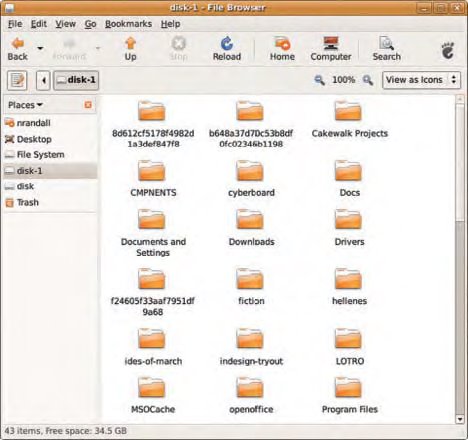The height and width of the screenshot is (440, 468).
Task: Open the Places sidebar dropdown
Action: point(26,105)
